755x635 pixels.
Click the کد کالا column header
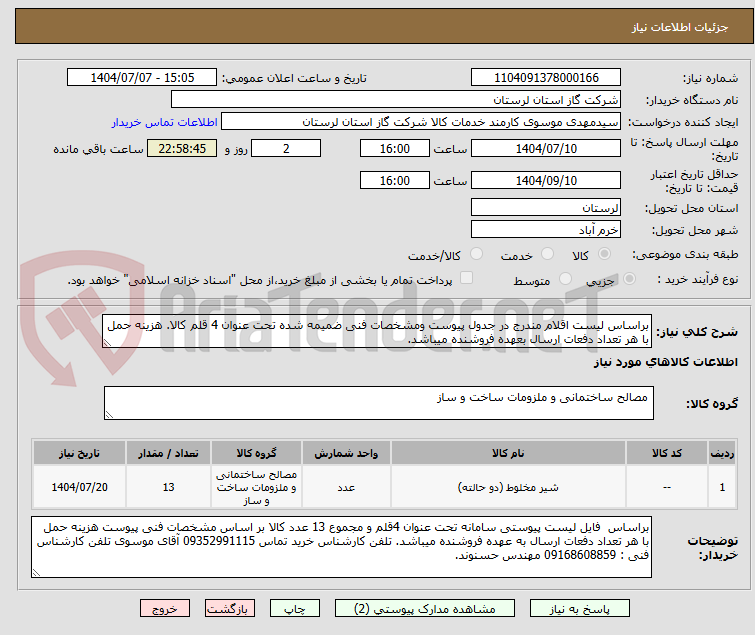tap(667, 453)
